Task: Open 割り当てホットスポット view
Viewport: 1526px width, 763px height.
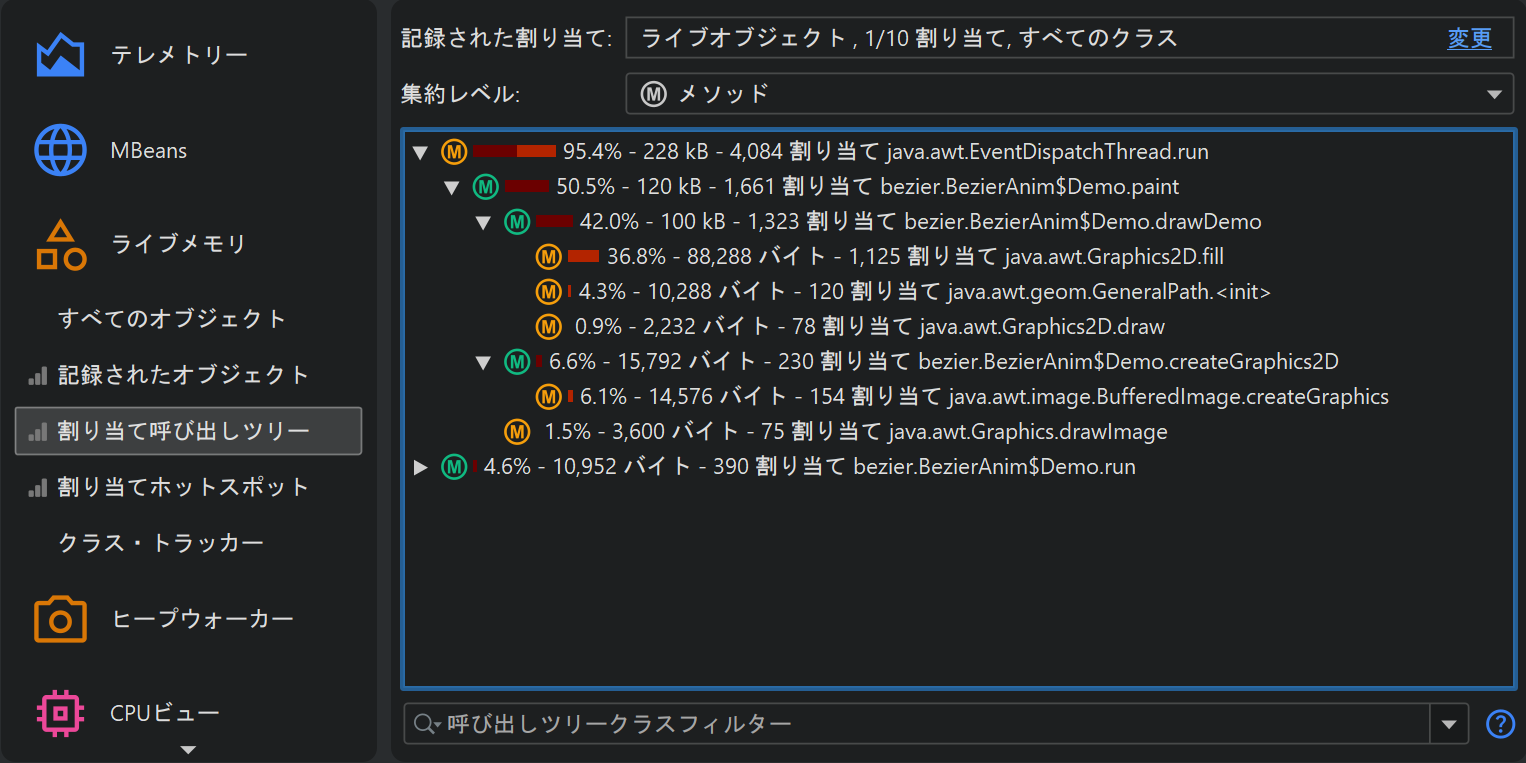Action: [184, 487]
